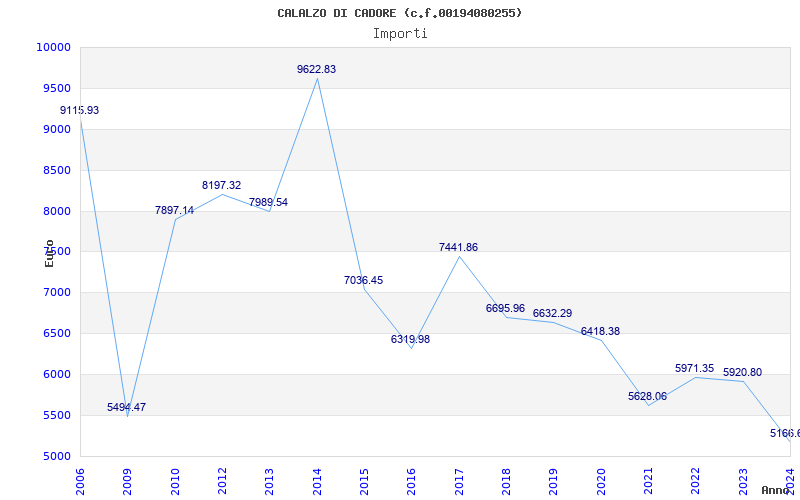This screenshot has width=800, height=500.
Task: Click the 2013 year axis label
Action: (269, 482)
